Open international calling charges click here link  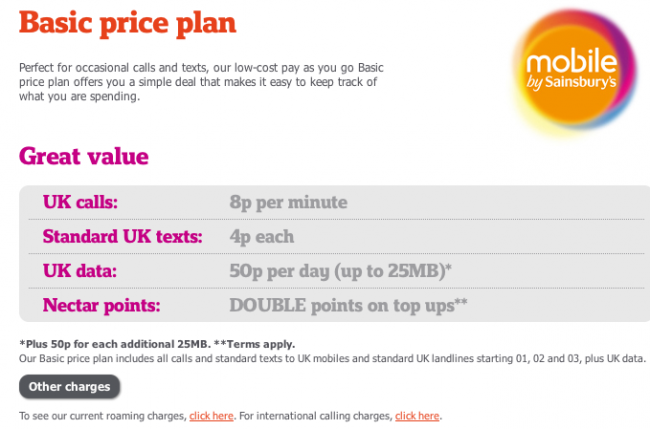click(417, 416)
